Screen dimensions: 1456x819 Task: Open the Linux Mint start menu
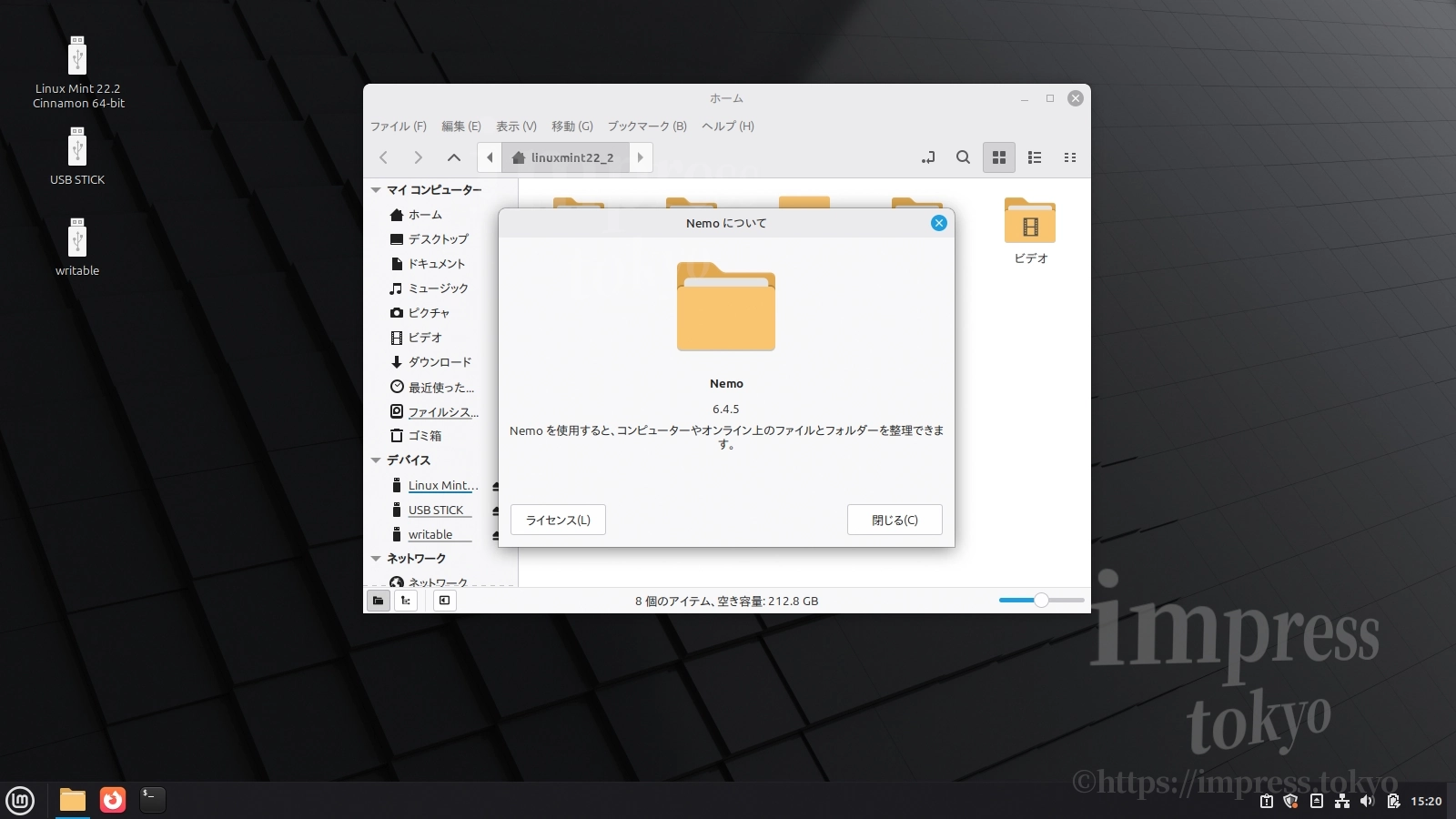pyautogui.click(x=20, y=800)
